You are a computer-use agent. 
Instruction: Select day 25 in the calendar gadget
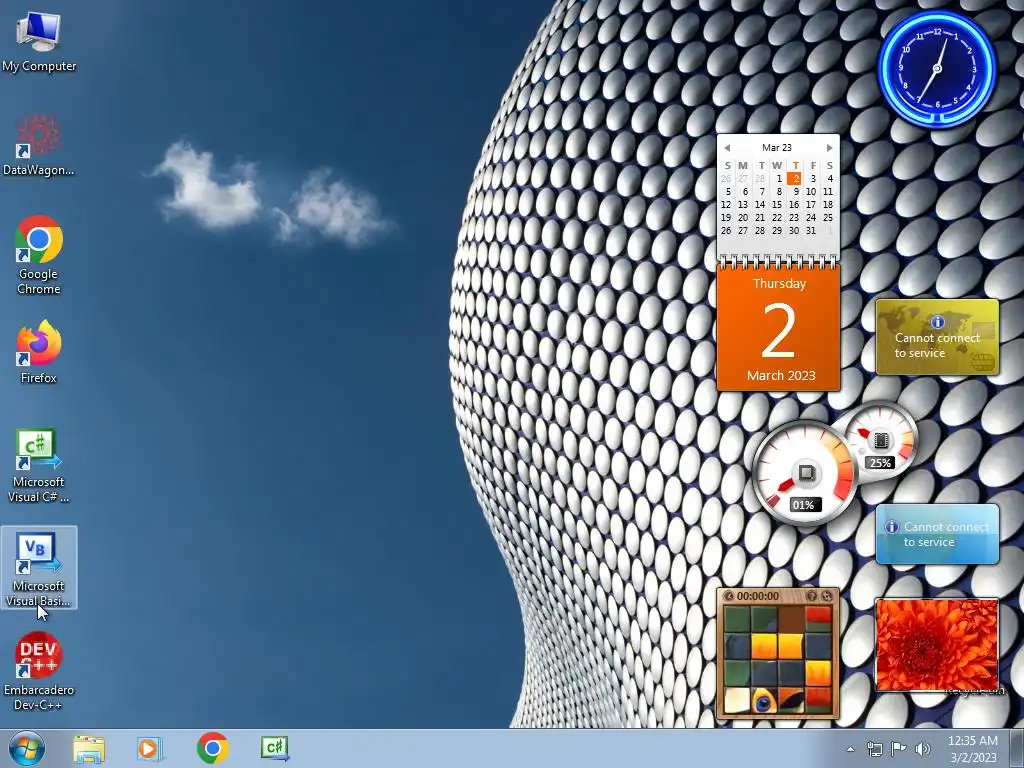(827, 217)
